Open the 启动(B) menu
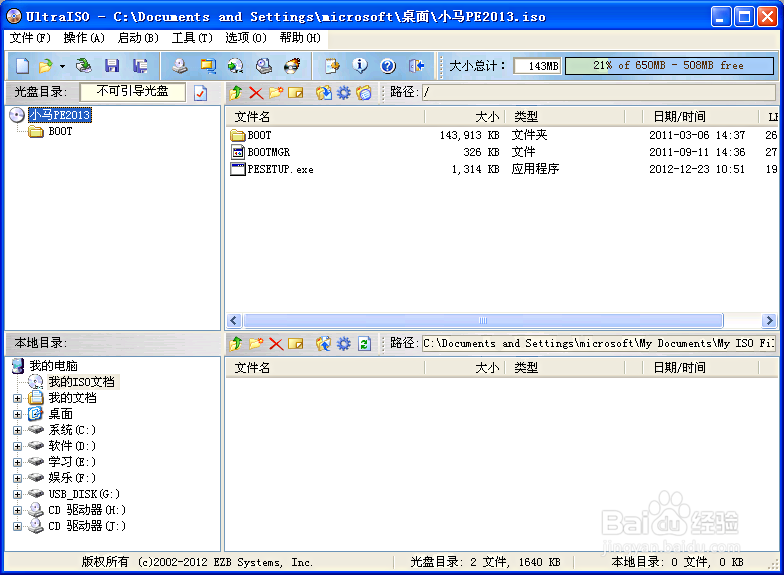The image size is (784, 575). [x=138, y=38]
